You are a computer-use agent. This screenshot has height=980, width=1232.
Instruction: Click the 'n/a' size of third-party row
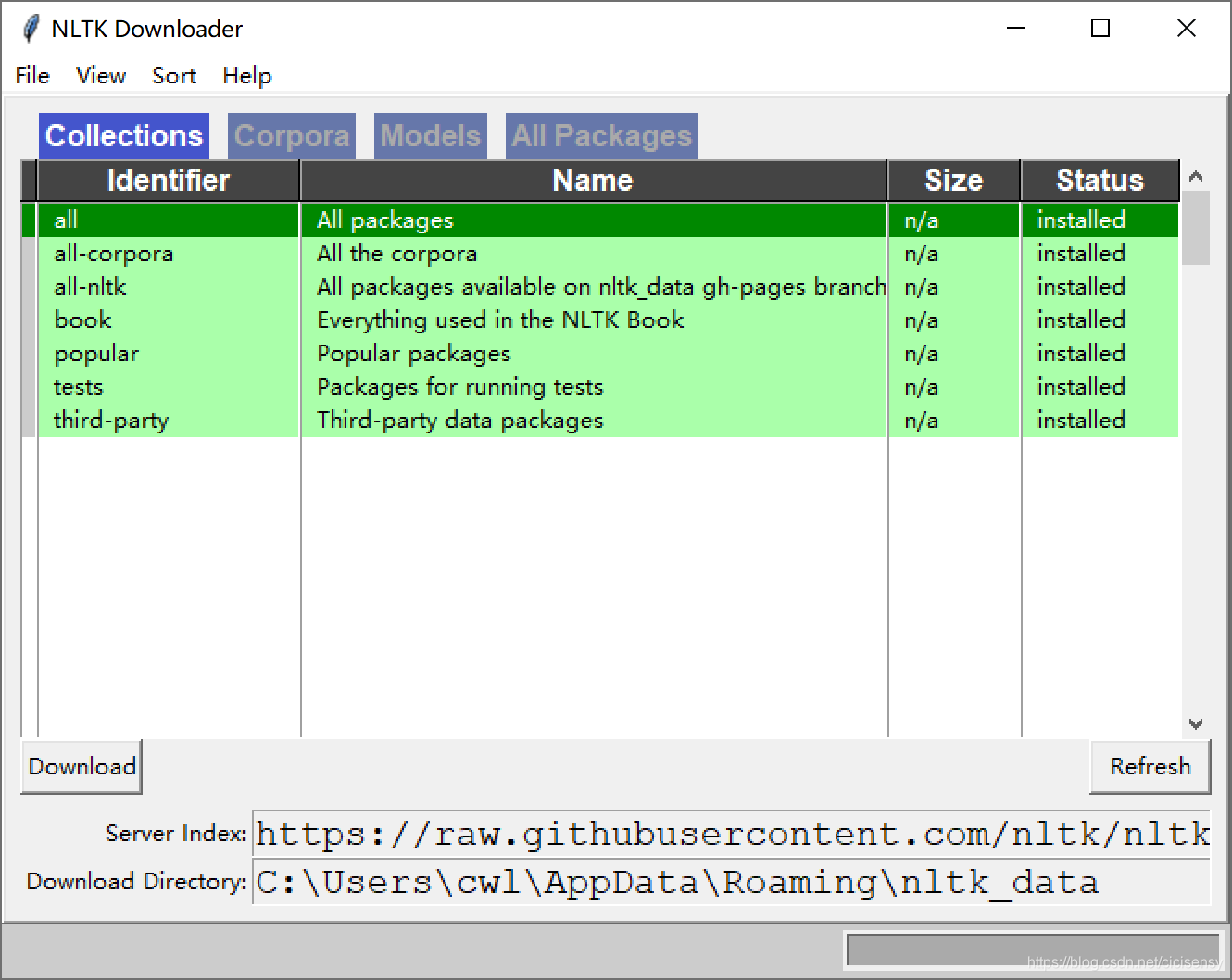click(x=921, y=421)
